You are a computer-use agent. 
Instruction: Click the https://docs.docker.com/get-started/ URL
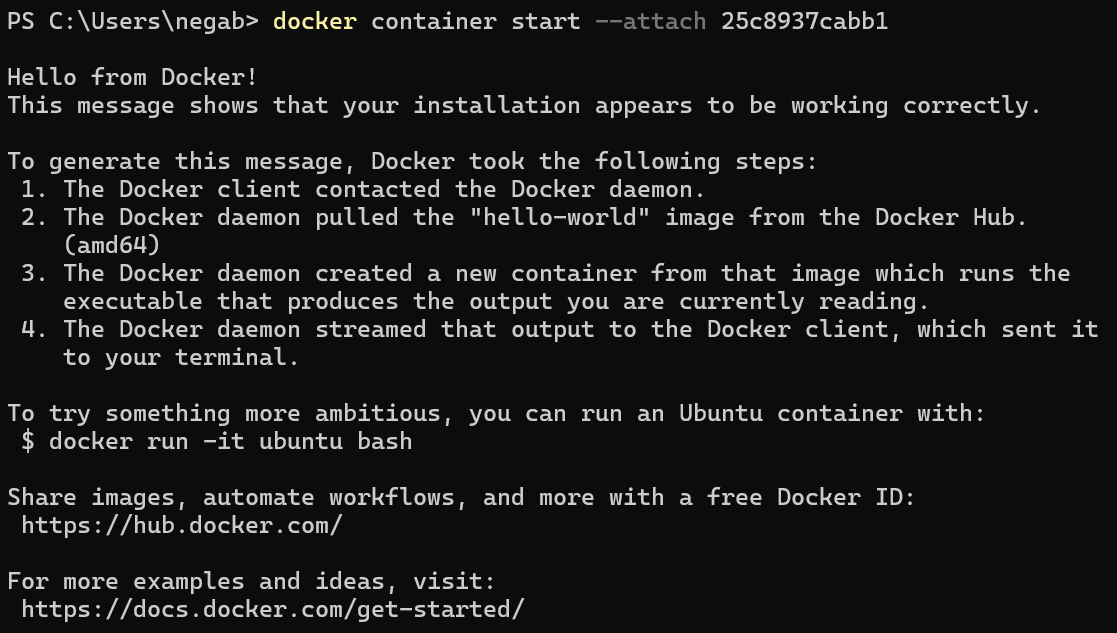(273, 610)
